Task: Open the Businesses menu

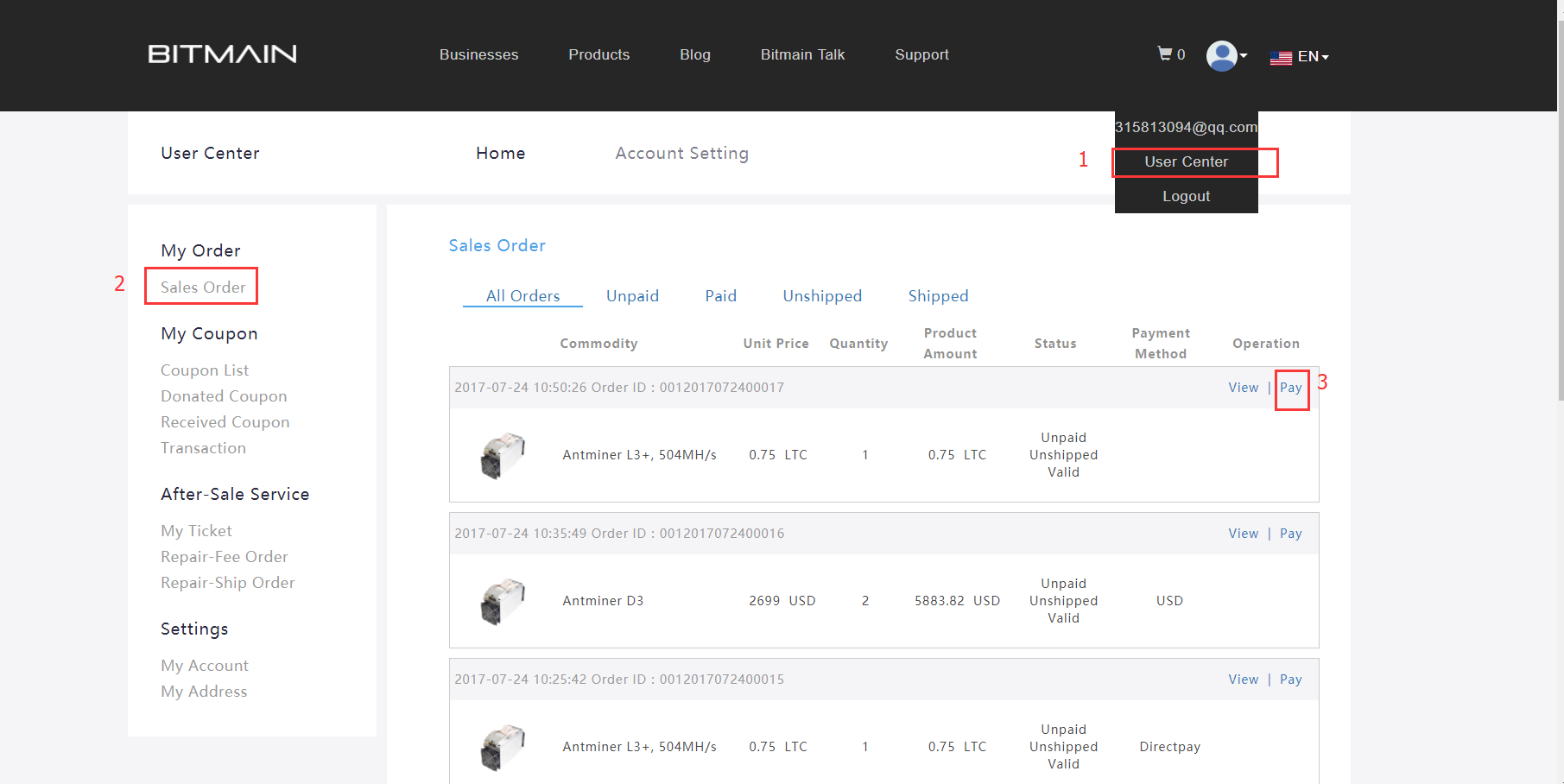Action: click(478, 54)
